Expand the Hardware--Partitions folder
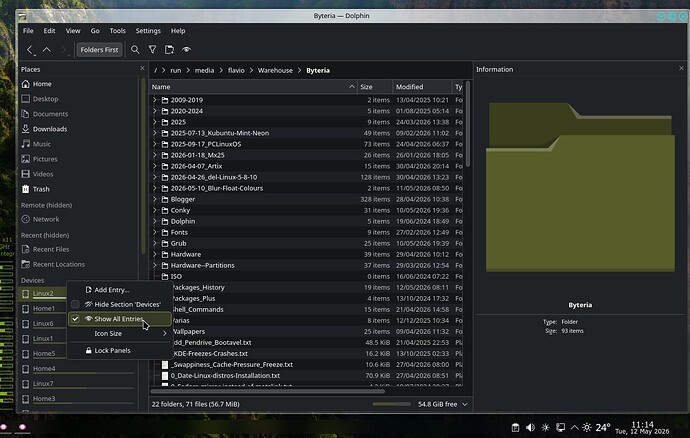 (x=155, y=265)
